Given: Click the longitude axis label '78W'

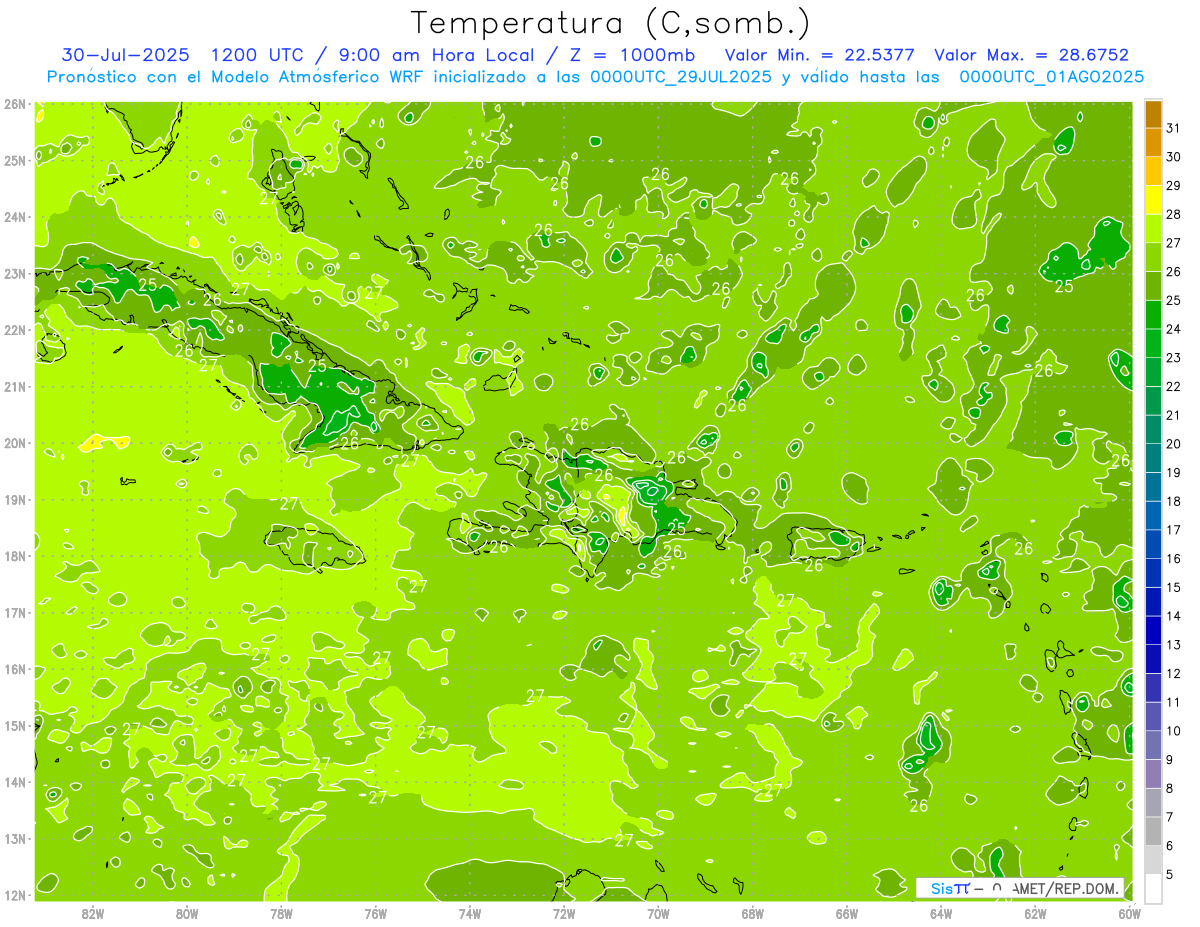Looking at the screenshot, I should 281,913.
